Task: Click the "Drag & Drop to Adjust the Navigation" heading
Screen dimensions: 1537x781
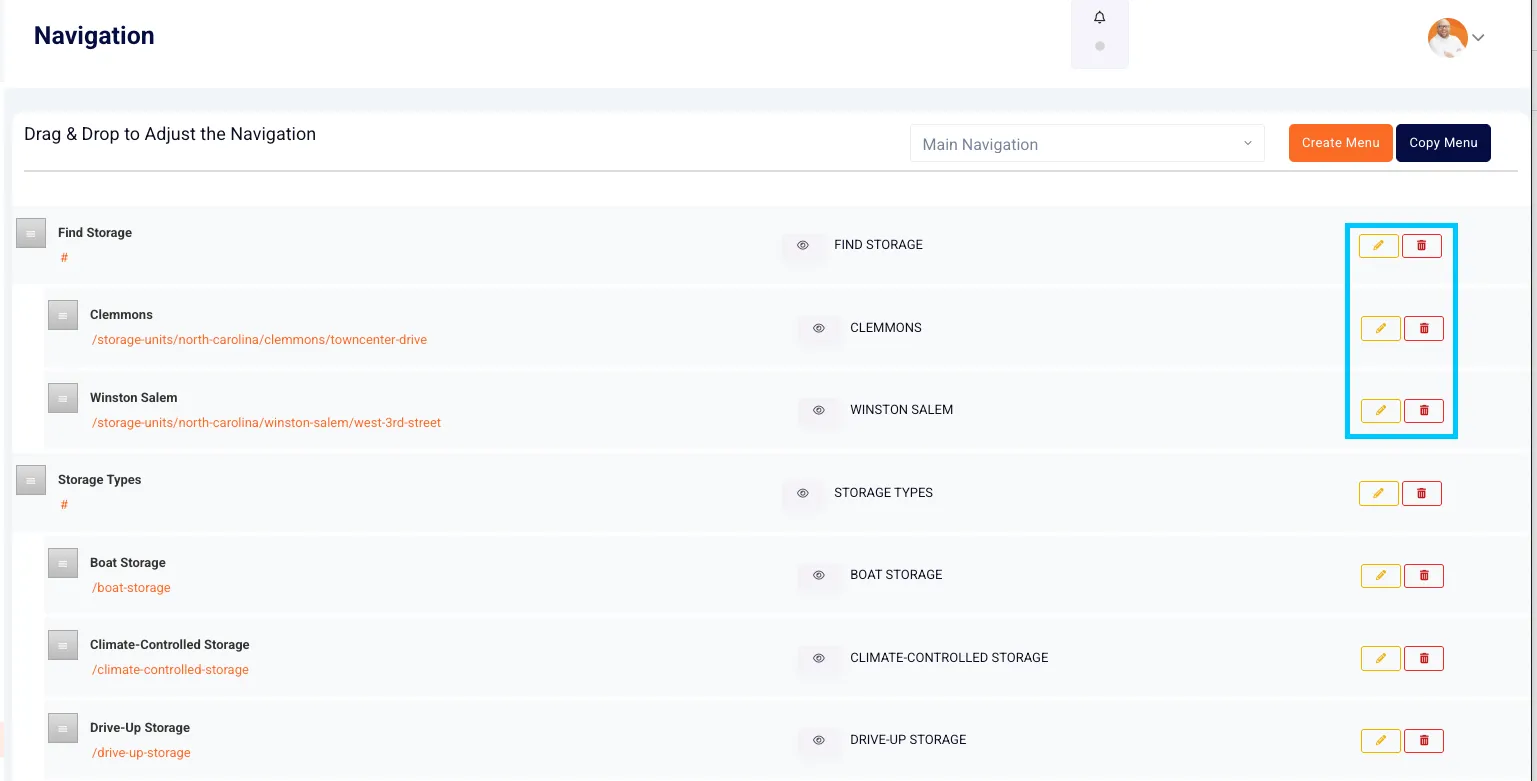Action: (x=170, y=134)
